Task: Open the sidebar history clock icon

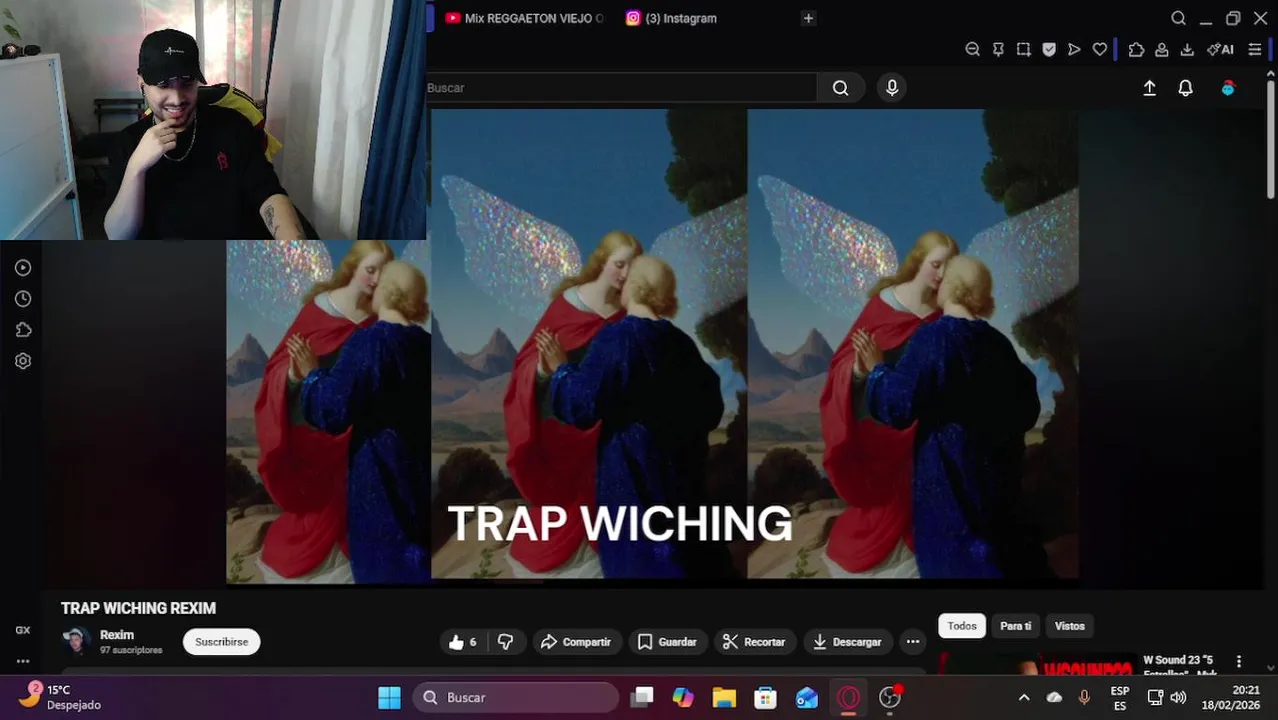Action: coord(23,299)
